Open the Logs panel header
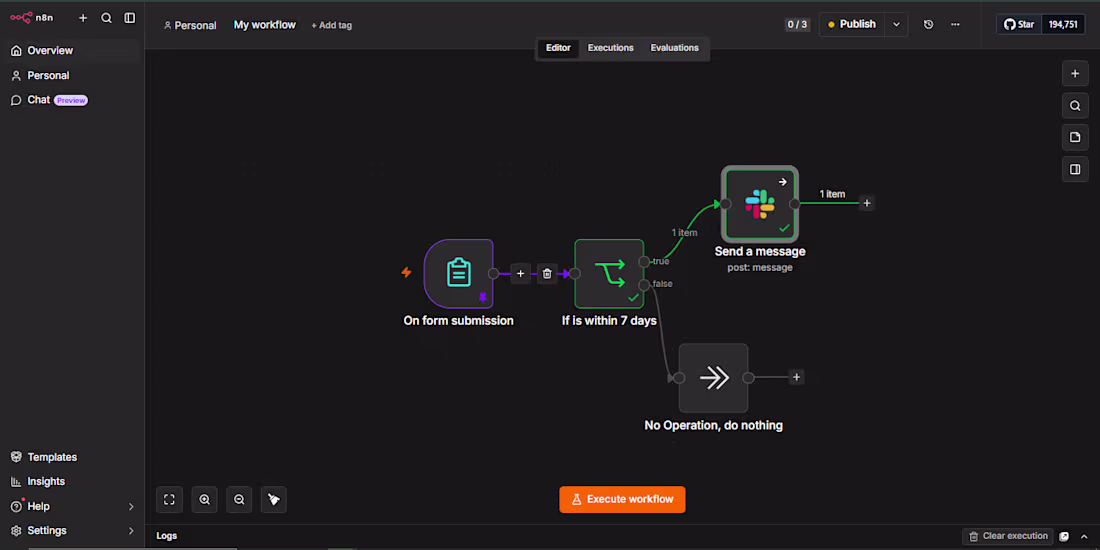 (x=167, y=536)
